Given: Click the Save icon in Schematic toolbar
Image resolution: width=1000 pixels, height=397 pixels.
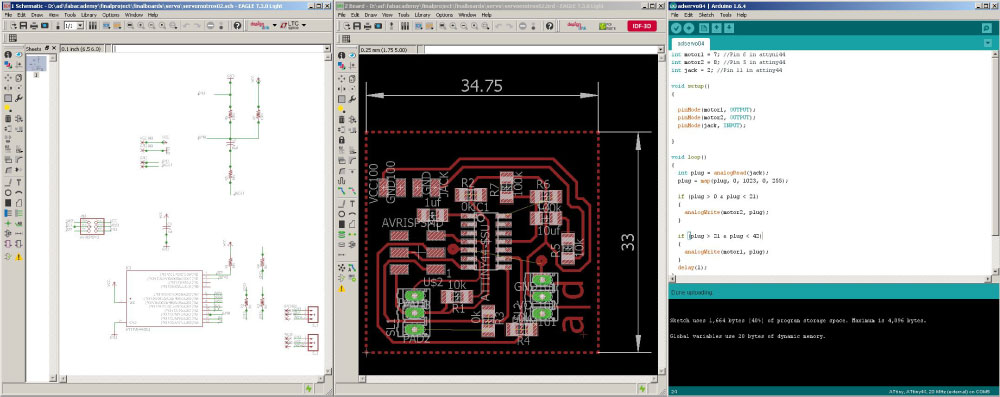Looking at the screenshot, I should click(x=24, y=26).
